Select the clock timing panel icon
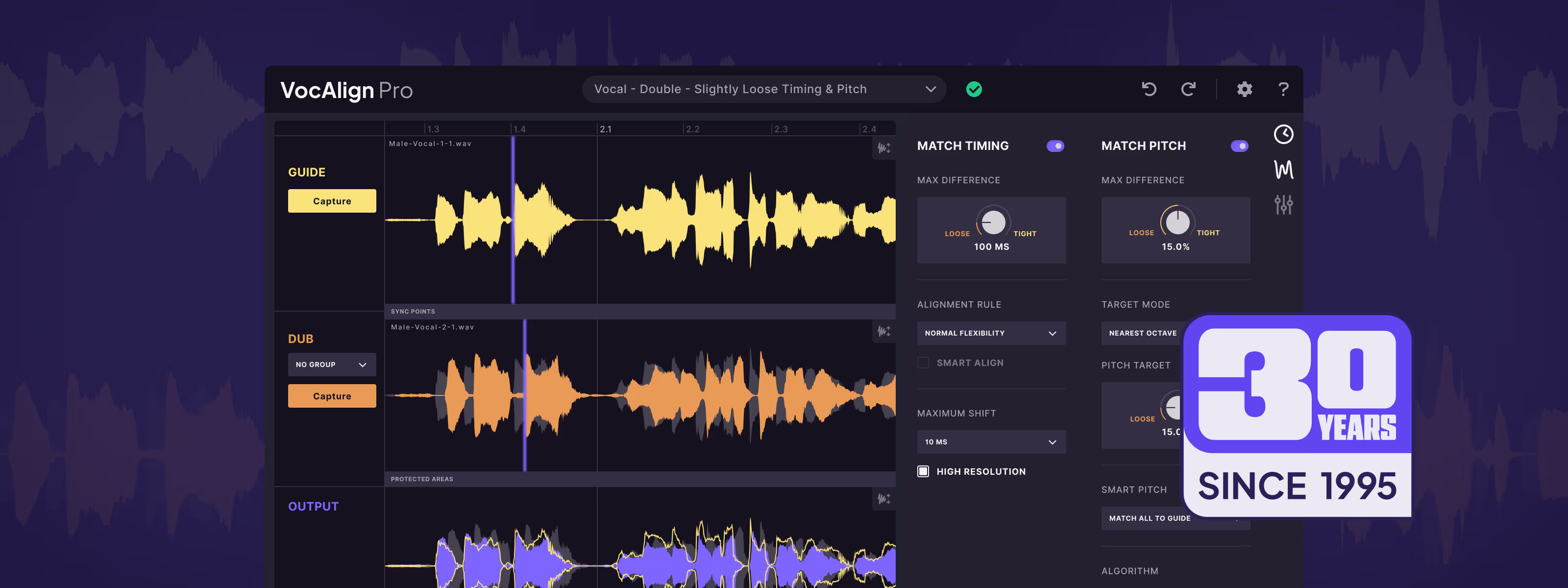 pos(1283,135)
